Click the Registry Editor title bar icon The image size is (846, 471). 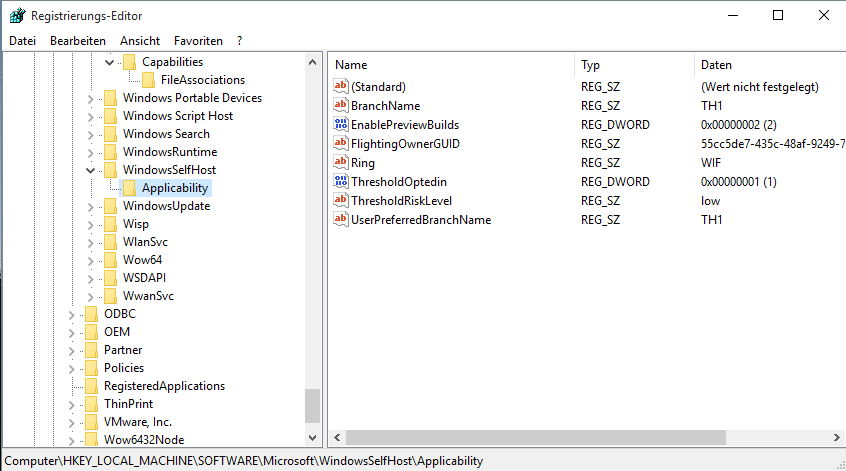17,16
